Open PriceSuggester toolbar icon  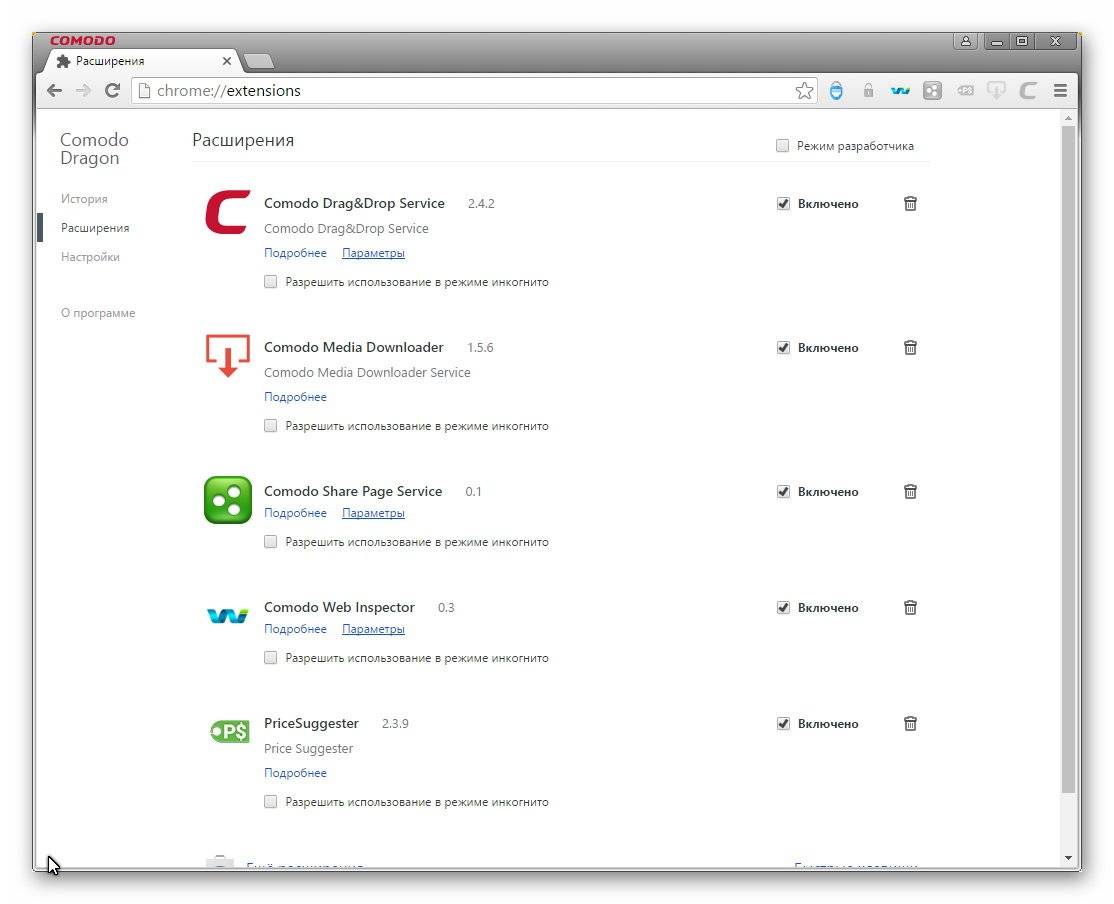[x=965, y=90]
